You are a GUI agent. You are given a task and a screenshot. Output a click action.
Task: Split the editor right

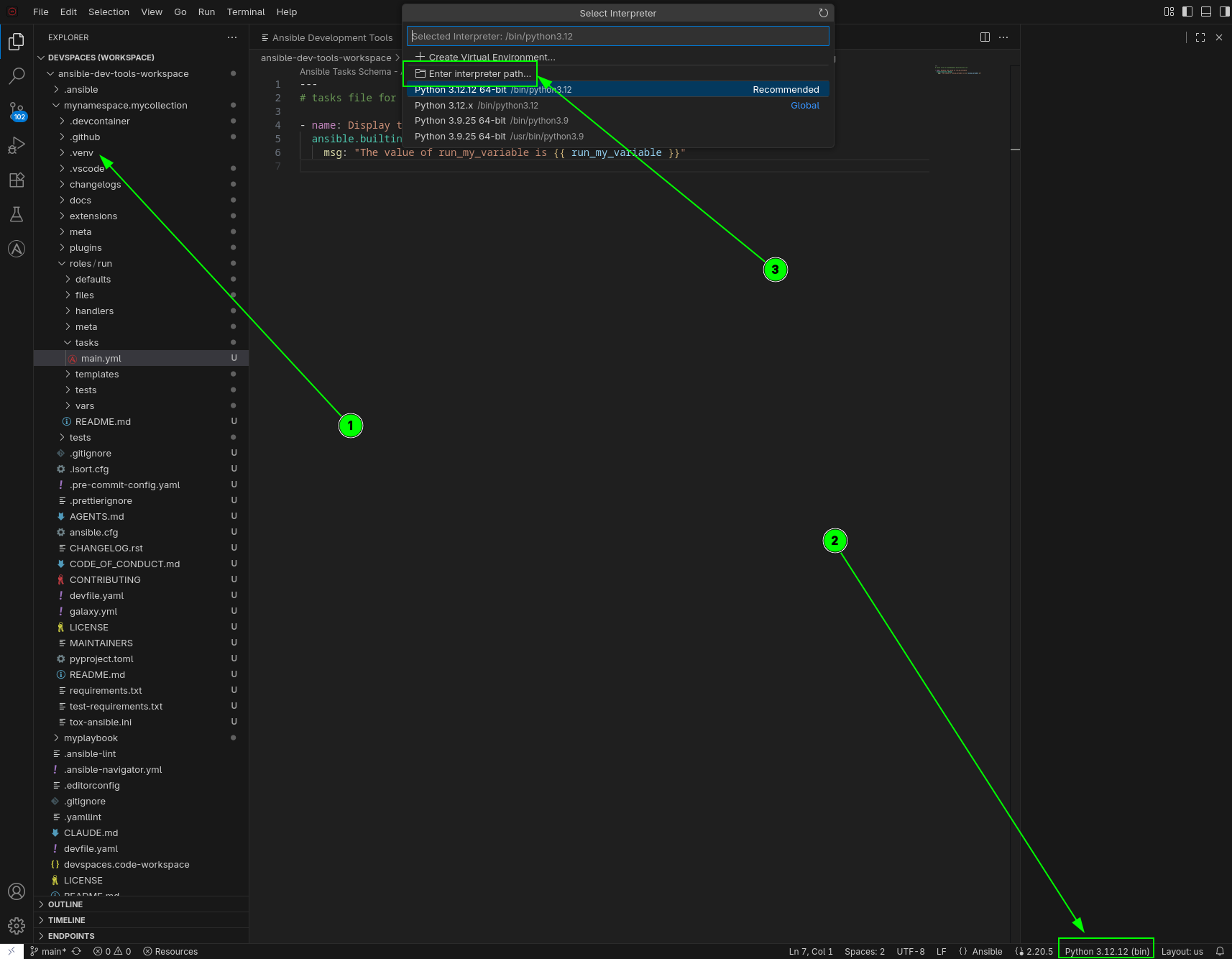pyautogui.click(x=985, y=37)
